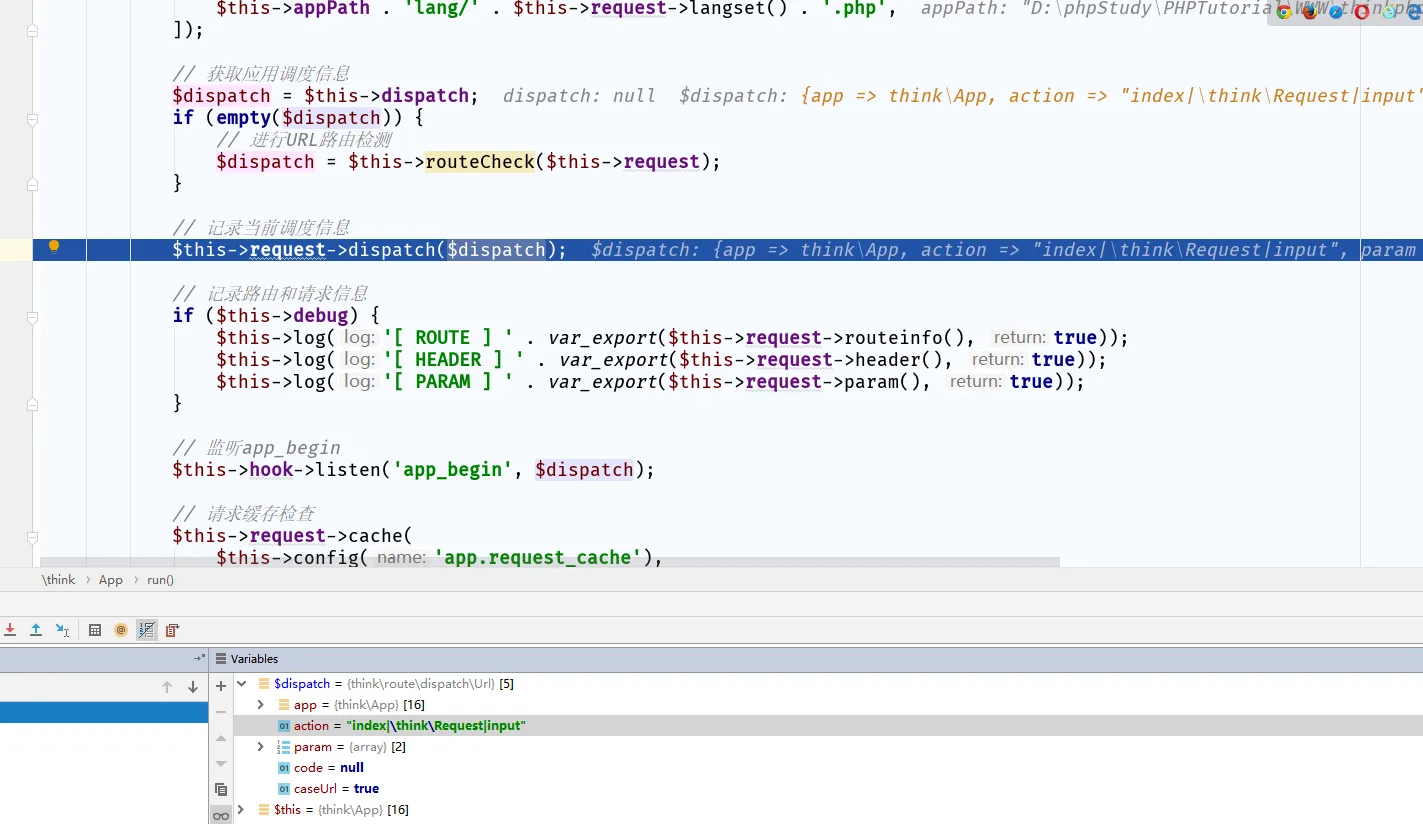Expand the param array node
Screen dimensions: 1423x824
pyautogui.click(x=261, y=747)
